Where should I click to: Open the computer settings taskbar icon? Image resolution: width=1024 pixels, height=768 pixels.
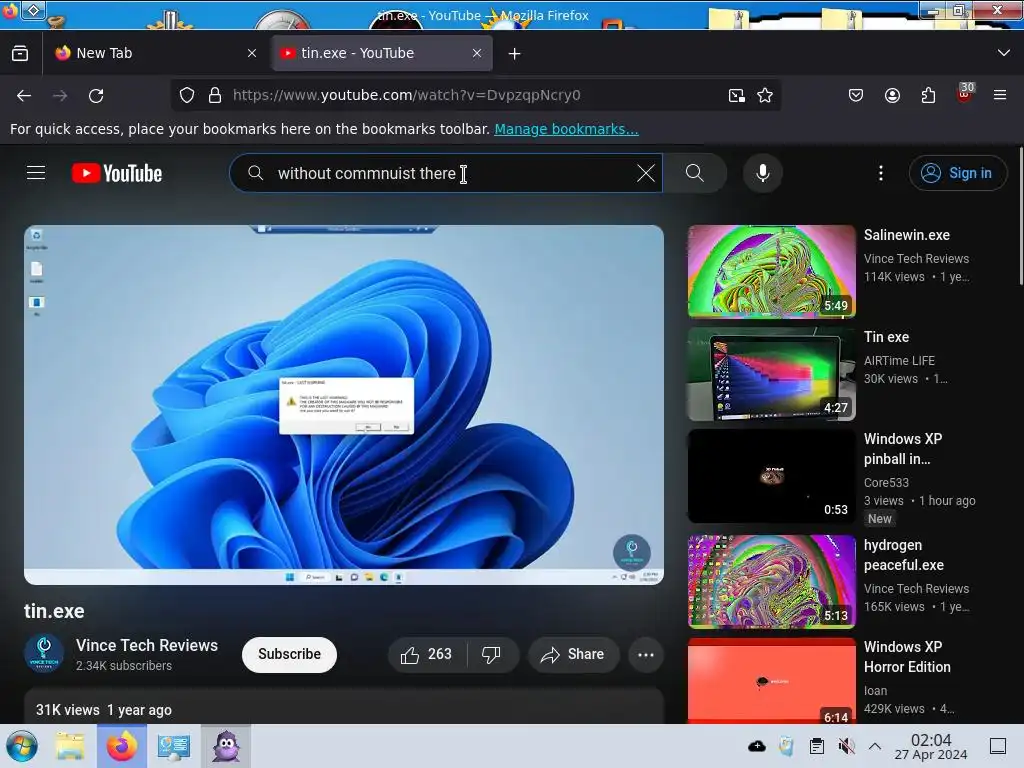tap(173, 746)
